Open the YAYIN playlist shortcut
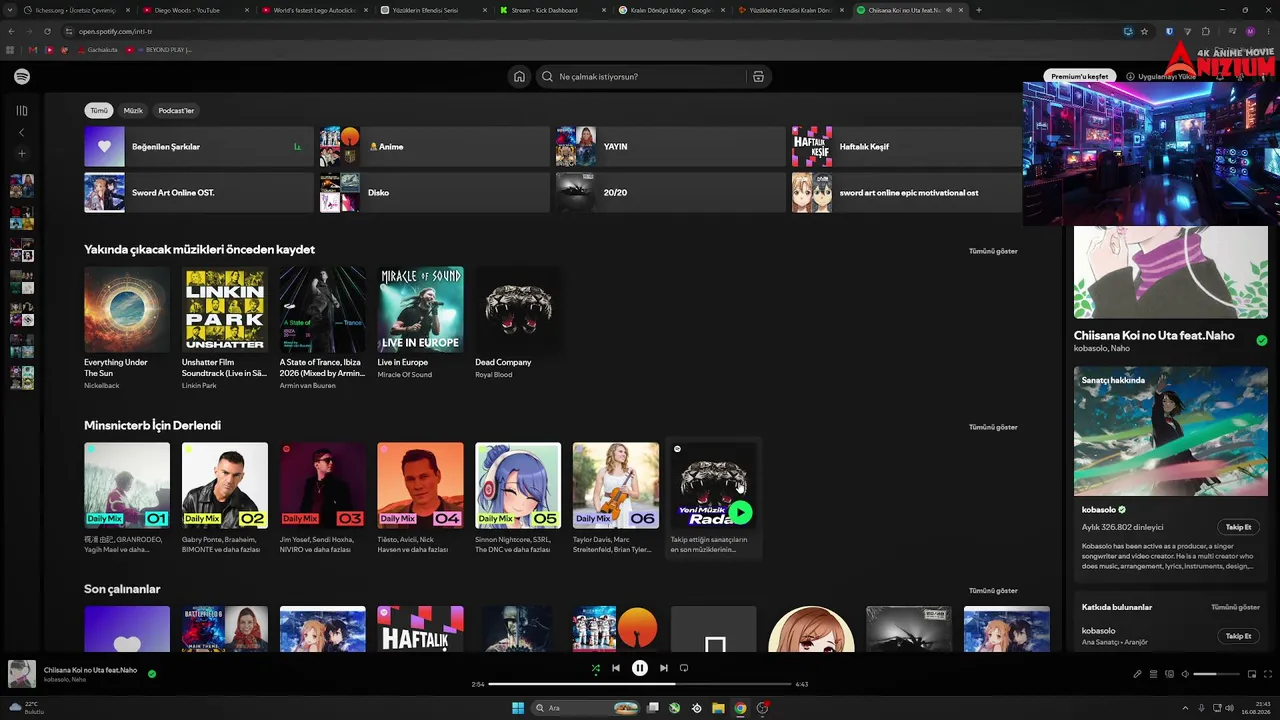The image size is (1280, 720). point(670,147)
